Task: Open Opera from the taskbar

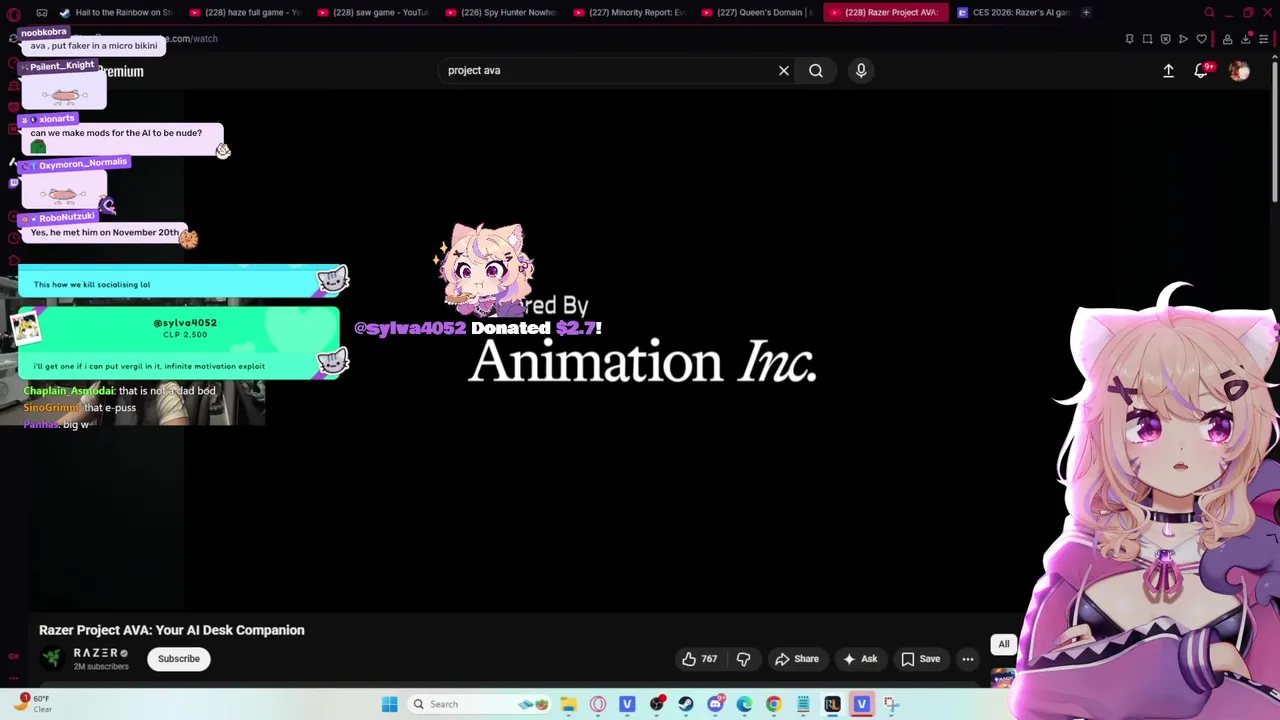Action: [x=598, y=704]
